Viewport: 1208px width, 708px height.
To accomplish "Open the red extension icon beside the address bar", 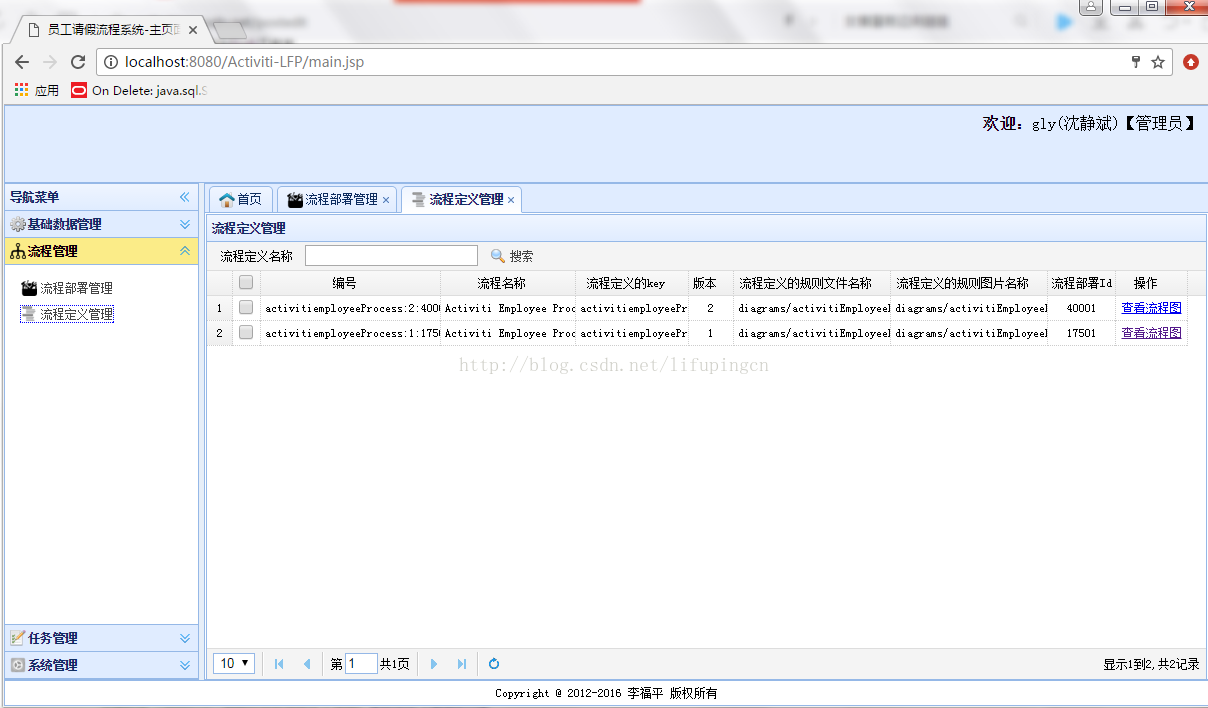I will [1191, 62].
